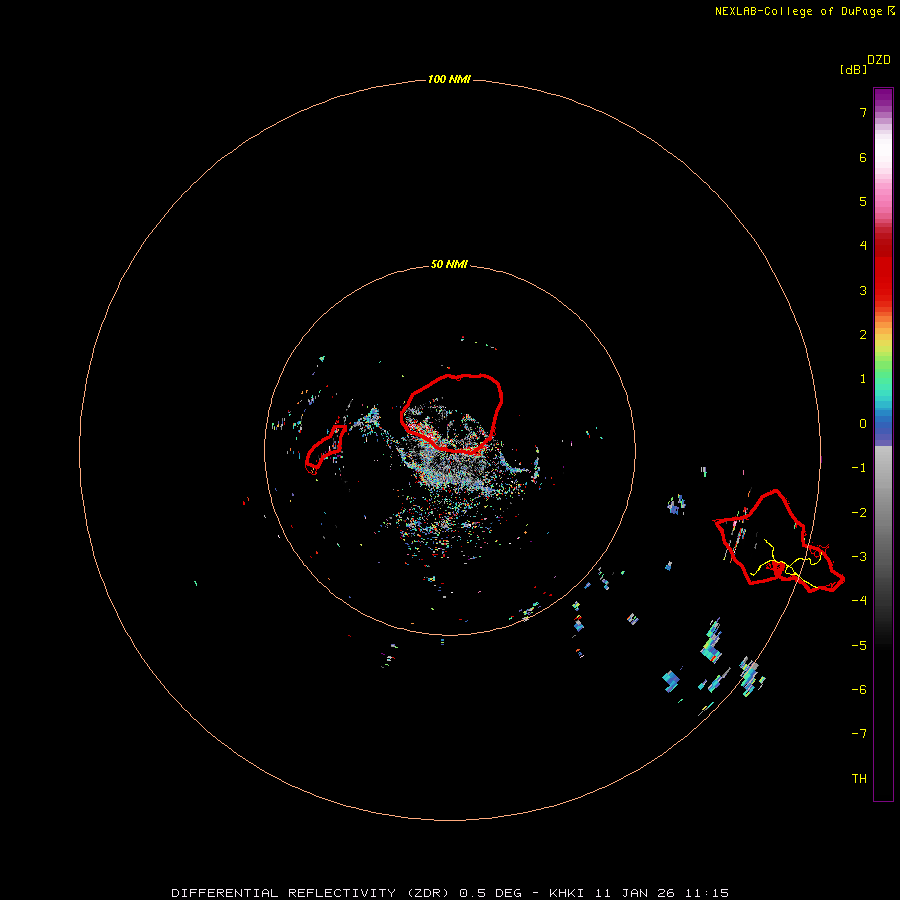Click the 11 JAN 26 11:15 timestamp
The height and width of the screenshot is (900, 900).
pos(662,893)
